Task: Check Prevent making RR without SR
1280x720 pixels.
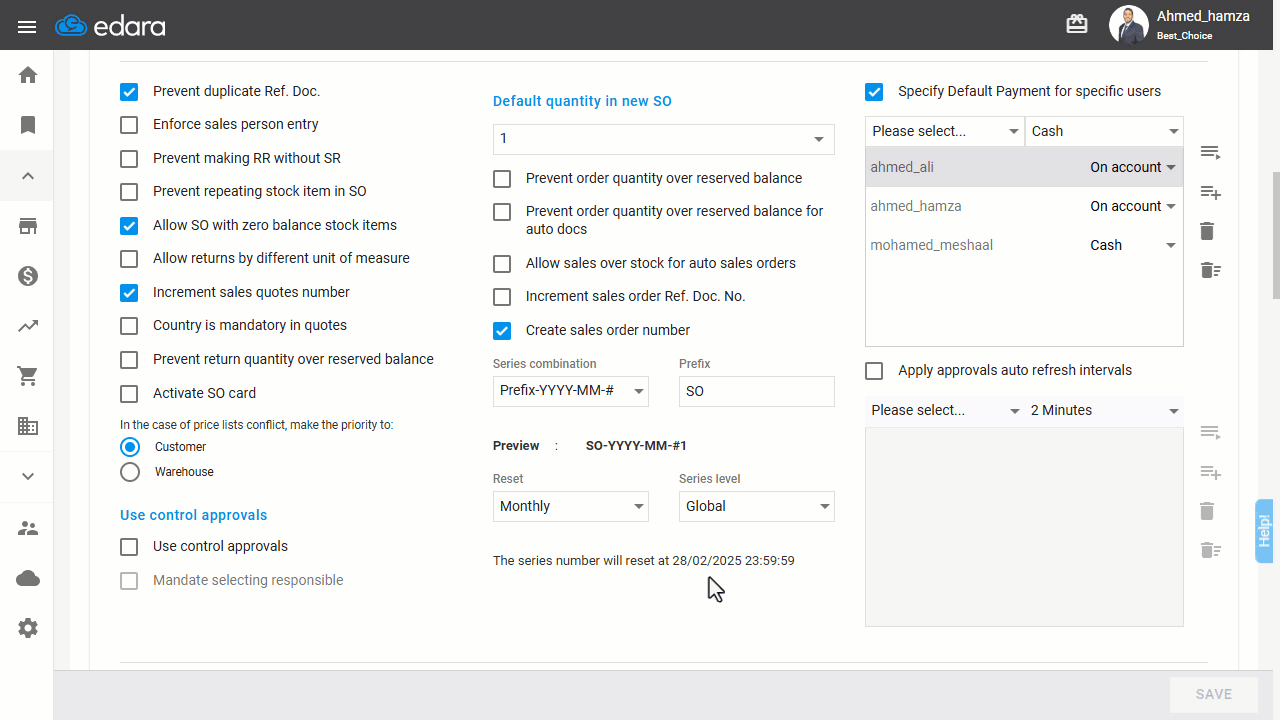Action: pyautogui.click(x=129, y=159)
